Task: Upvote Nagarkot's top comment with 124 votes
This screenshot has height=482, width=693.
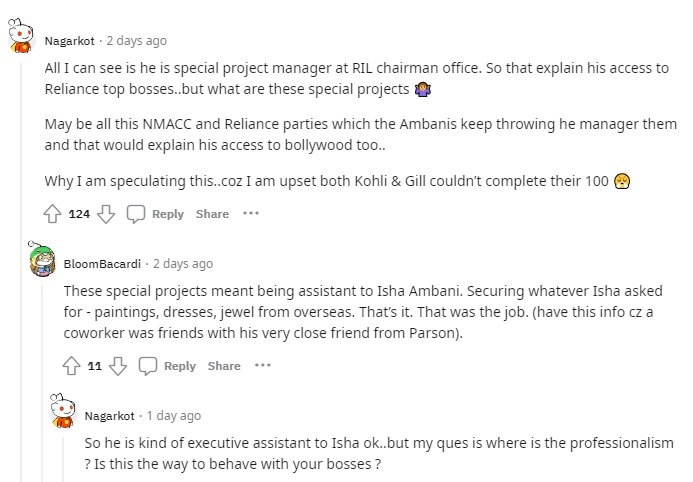Action: [x=54, y=214]
